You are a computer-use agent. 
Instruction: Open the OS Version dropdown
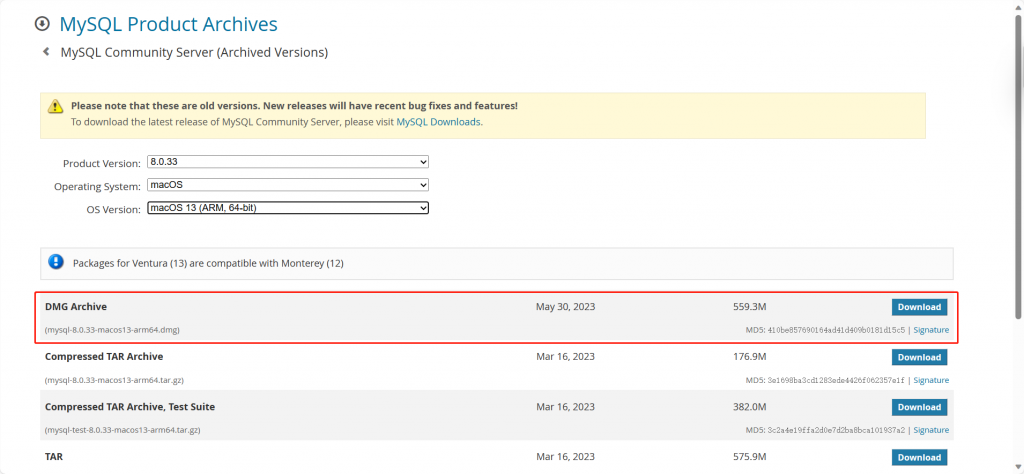tap(287, 208)
